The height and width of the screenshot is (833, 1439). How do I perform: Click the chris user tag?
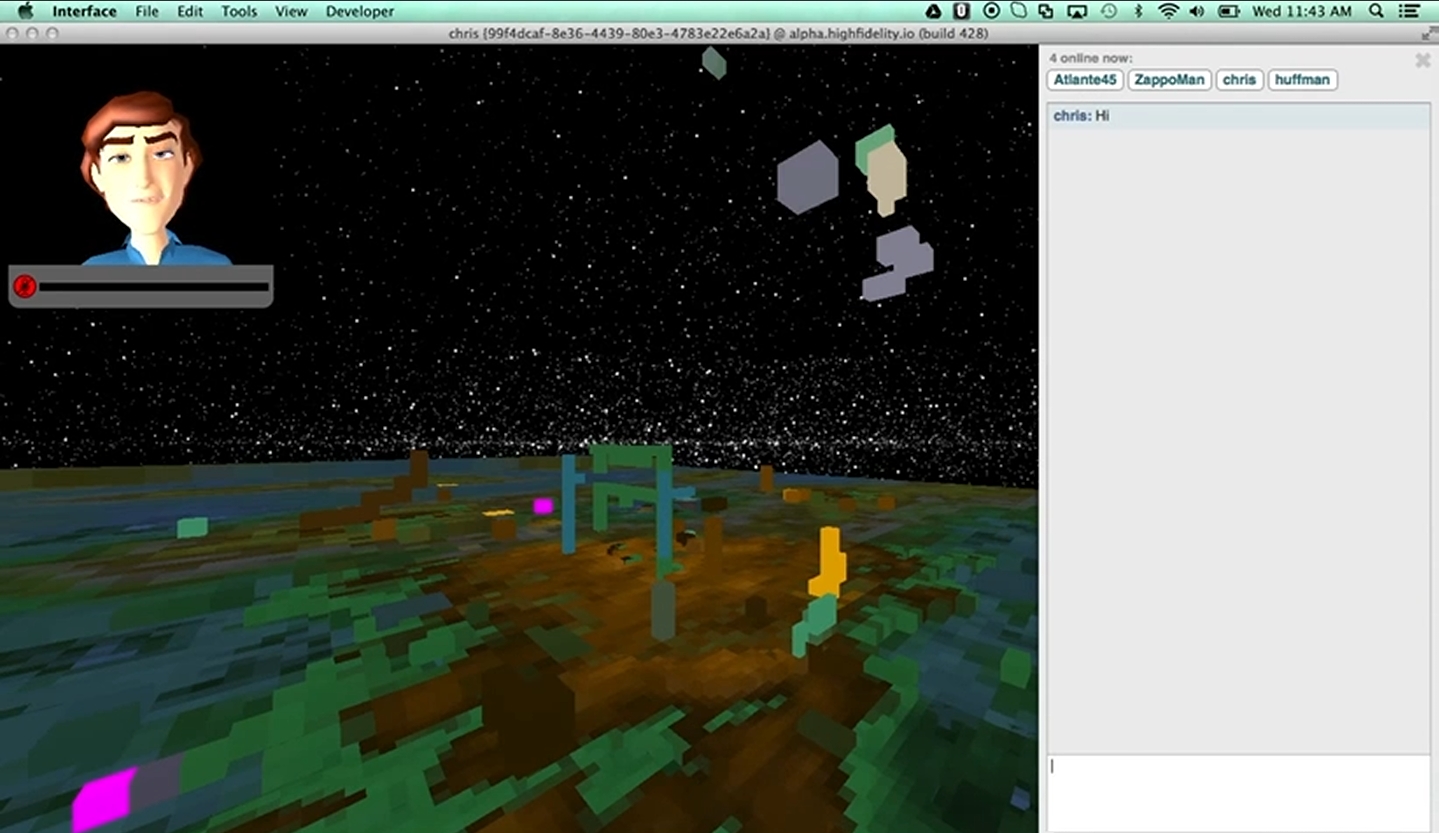[1239, 80]
